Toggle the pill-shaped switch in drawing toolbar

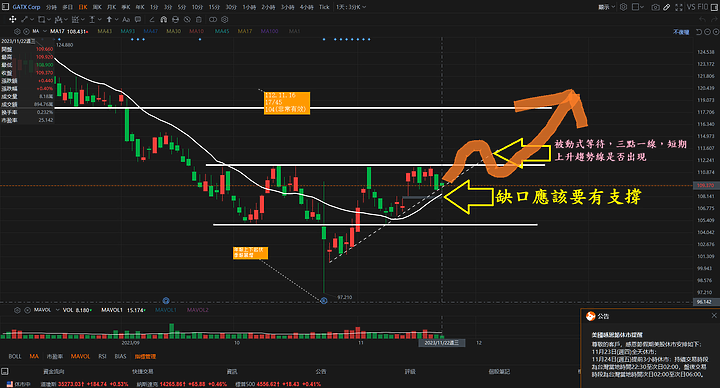coord(213,19)
